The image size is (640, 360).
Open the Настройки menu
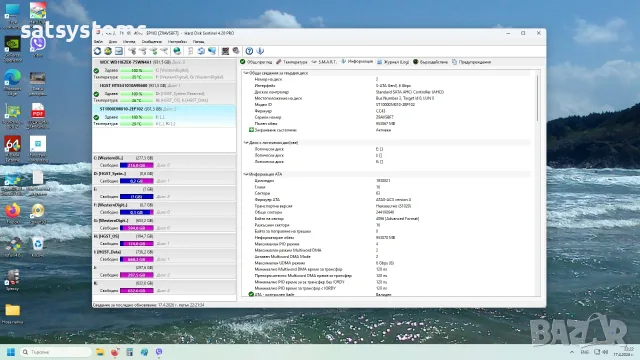coord(177,42)
